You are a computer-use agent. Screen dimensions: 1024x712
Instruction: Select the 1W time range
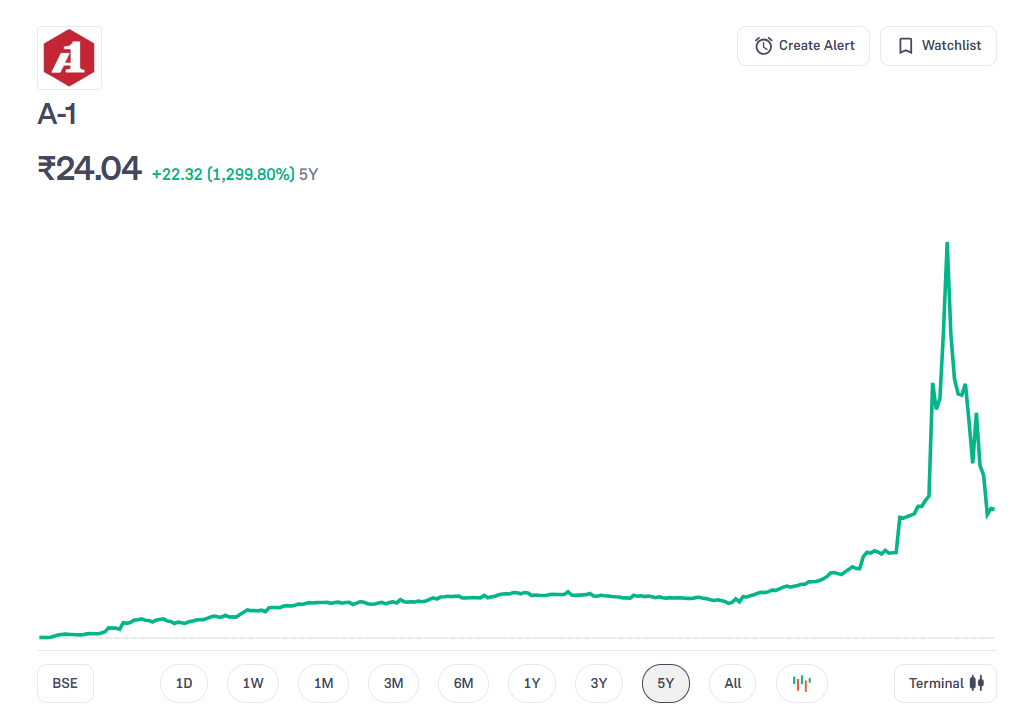(x=253, y=684)
